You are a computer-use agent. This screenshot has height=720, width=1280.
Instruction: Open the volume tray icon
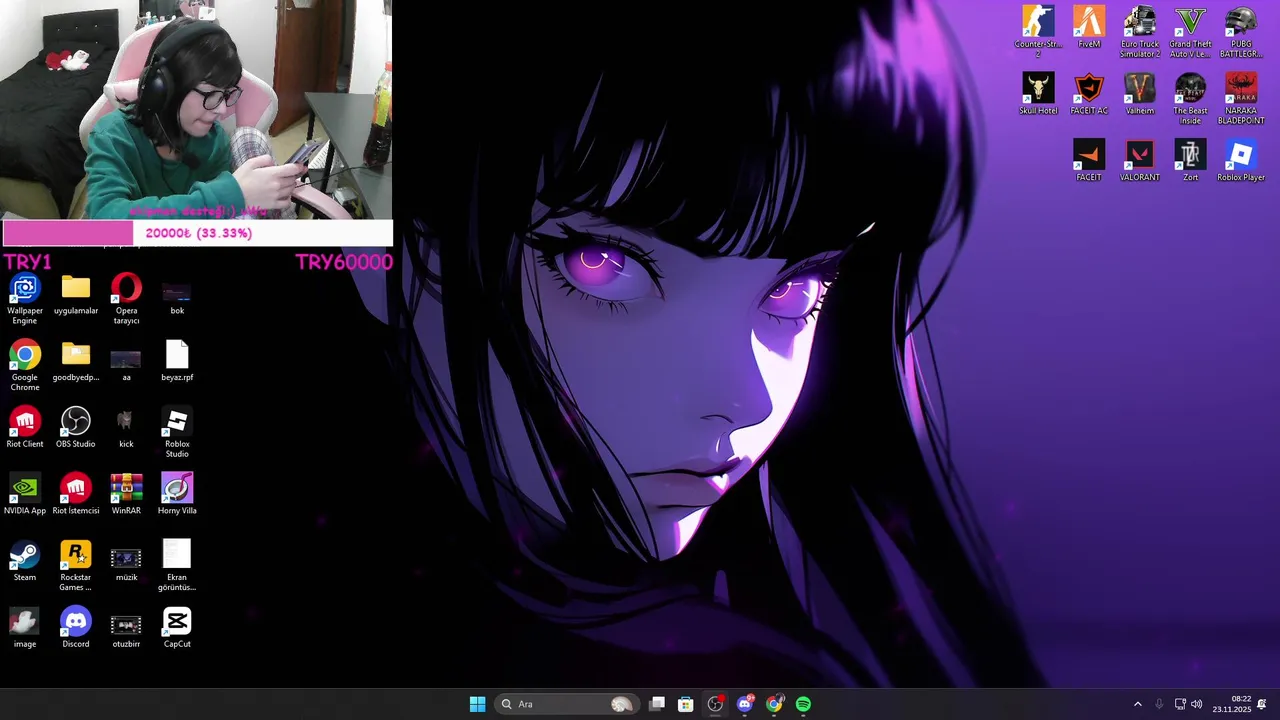coord(1197,704)
